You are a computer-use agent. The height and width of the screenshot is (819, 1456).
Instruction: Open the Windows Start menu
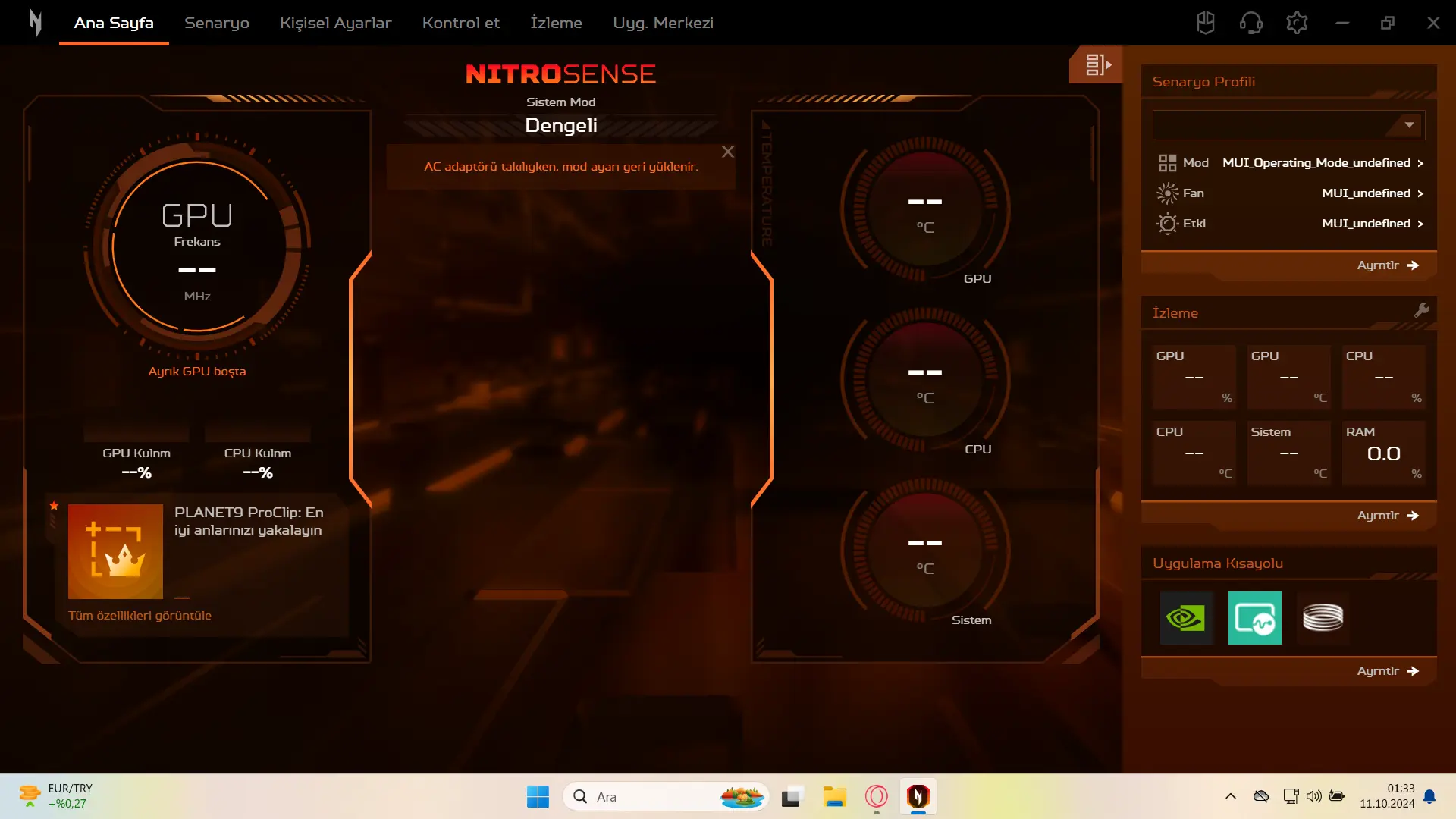pyautogui.click(x=538, y=796)
